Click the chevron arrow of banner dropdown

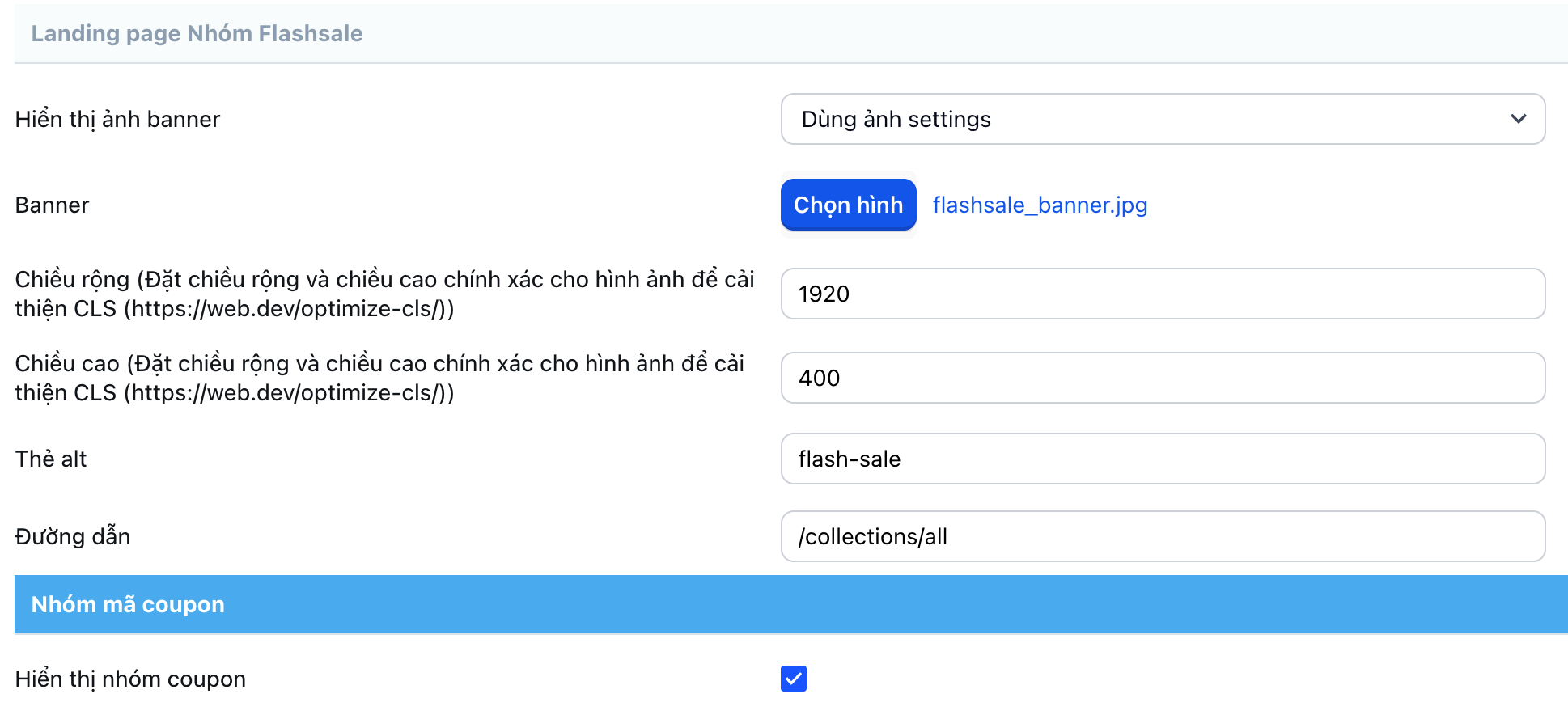pos(1518,119)
